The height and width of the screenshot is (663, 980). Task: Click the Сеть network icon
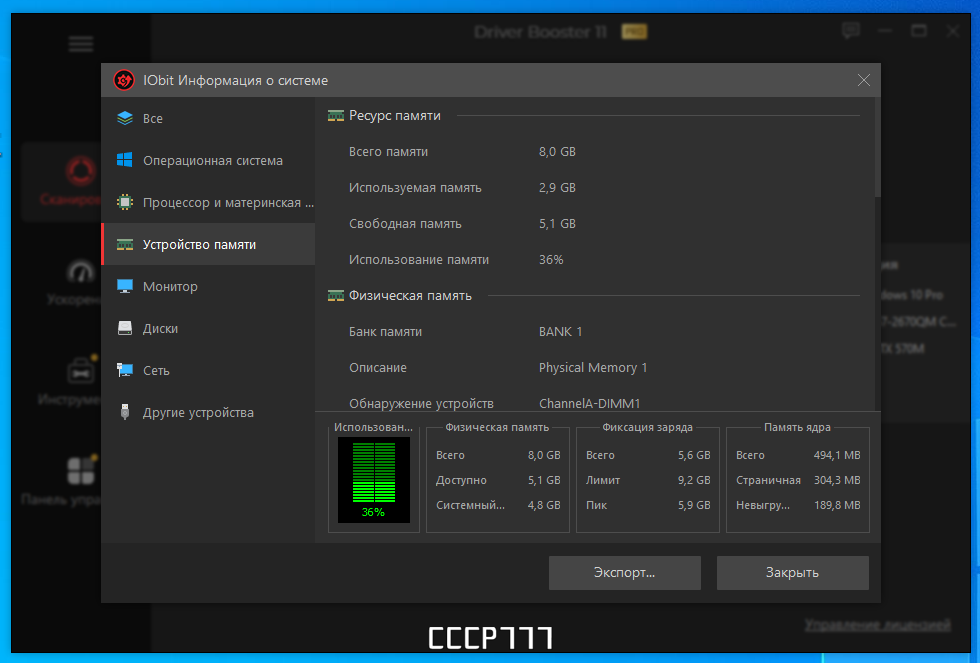(125, 370)
